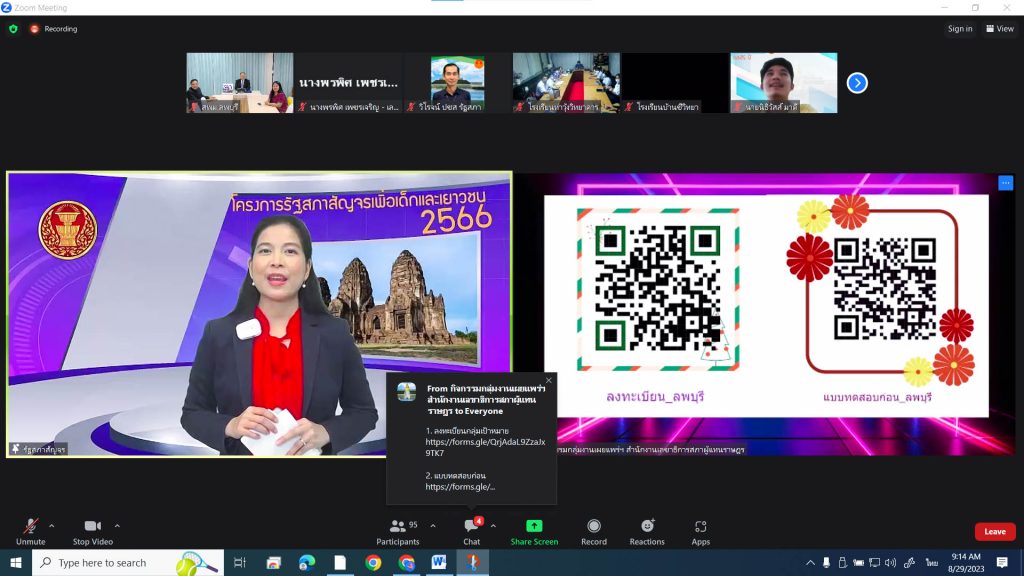Select the สพม.ลพบุรี participant thumbnail
This screenshot has width=1024, height=576.
tap(240, 83)
